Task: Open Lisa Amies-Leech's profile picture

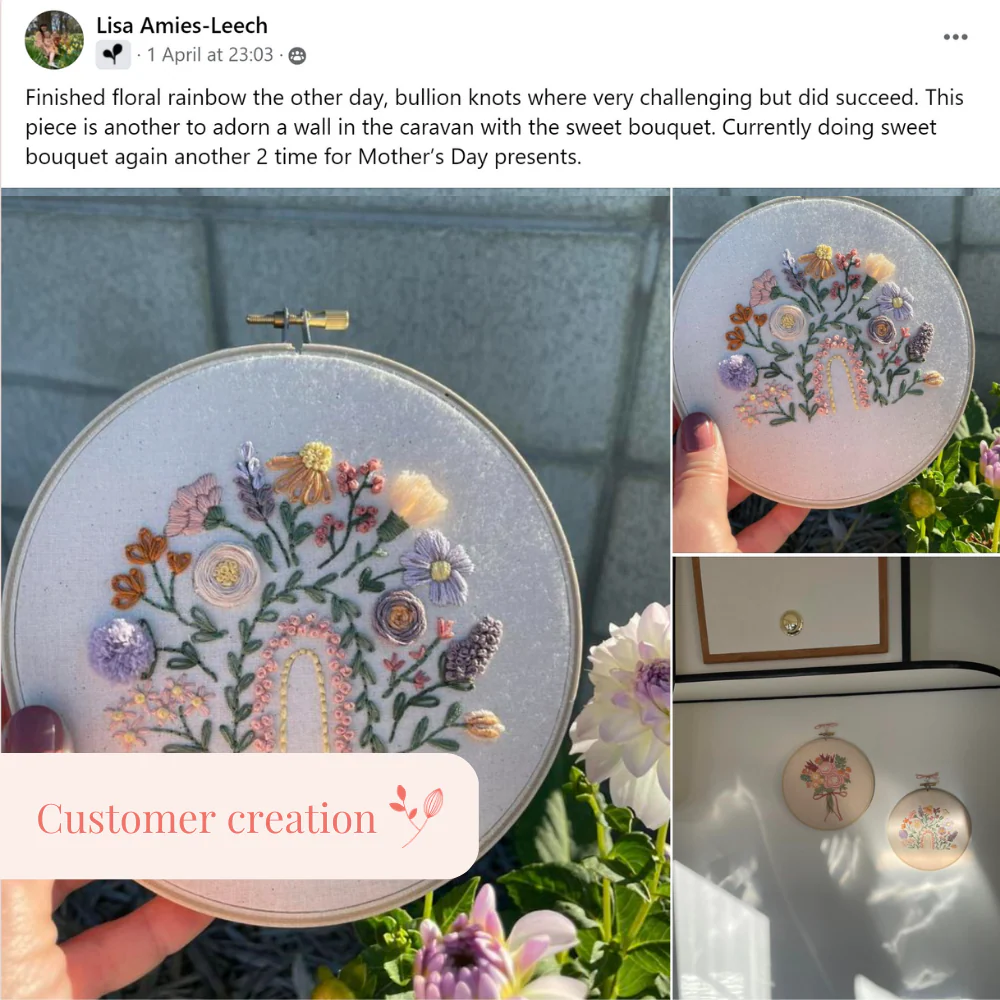Action: (54, 40)
